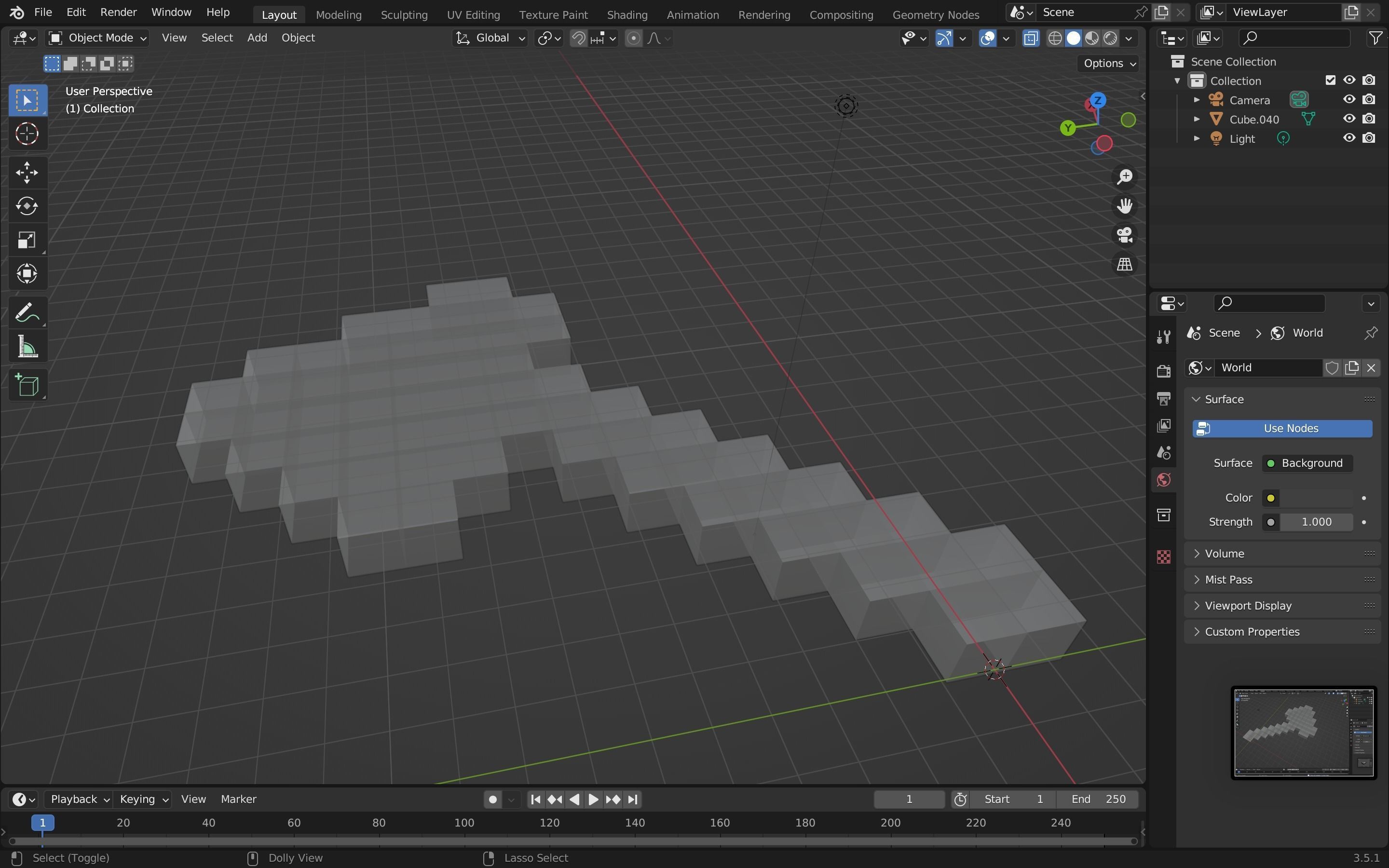Screen dimensions: 1389x868
Task: Select the Rotate tool
Action: coord(27,206)
